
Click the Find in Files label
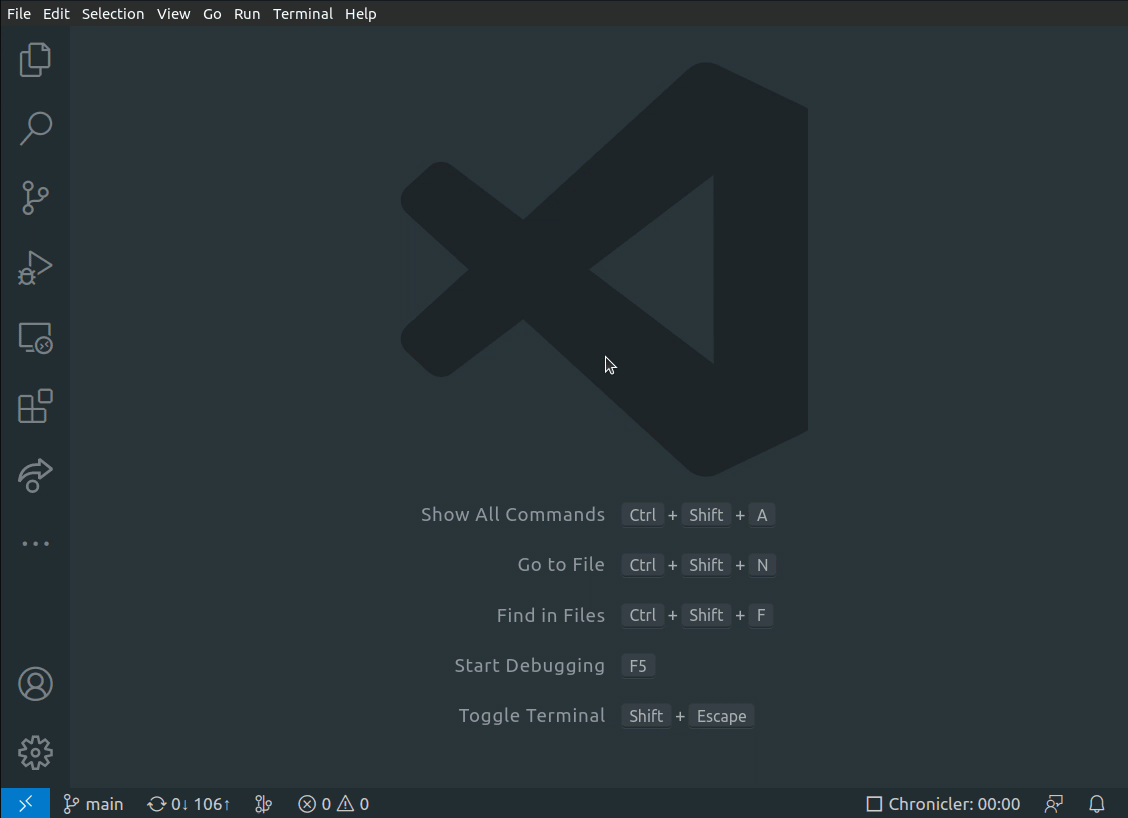[x=550, y=615]
